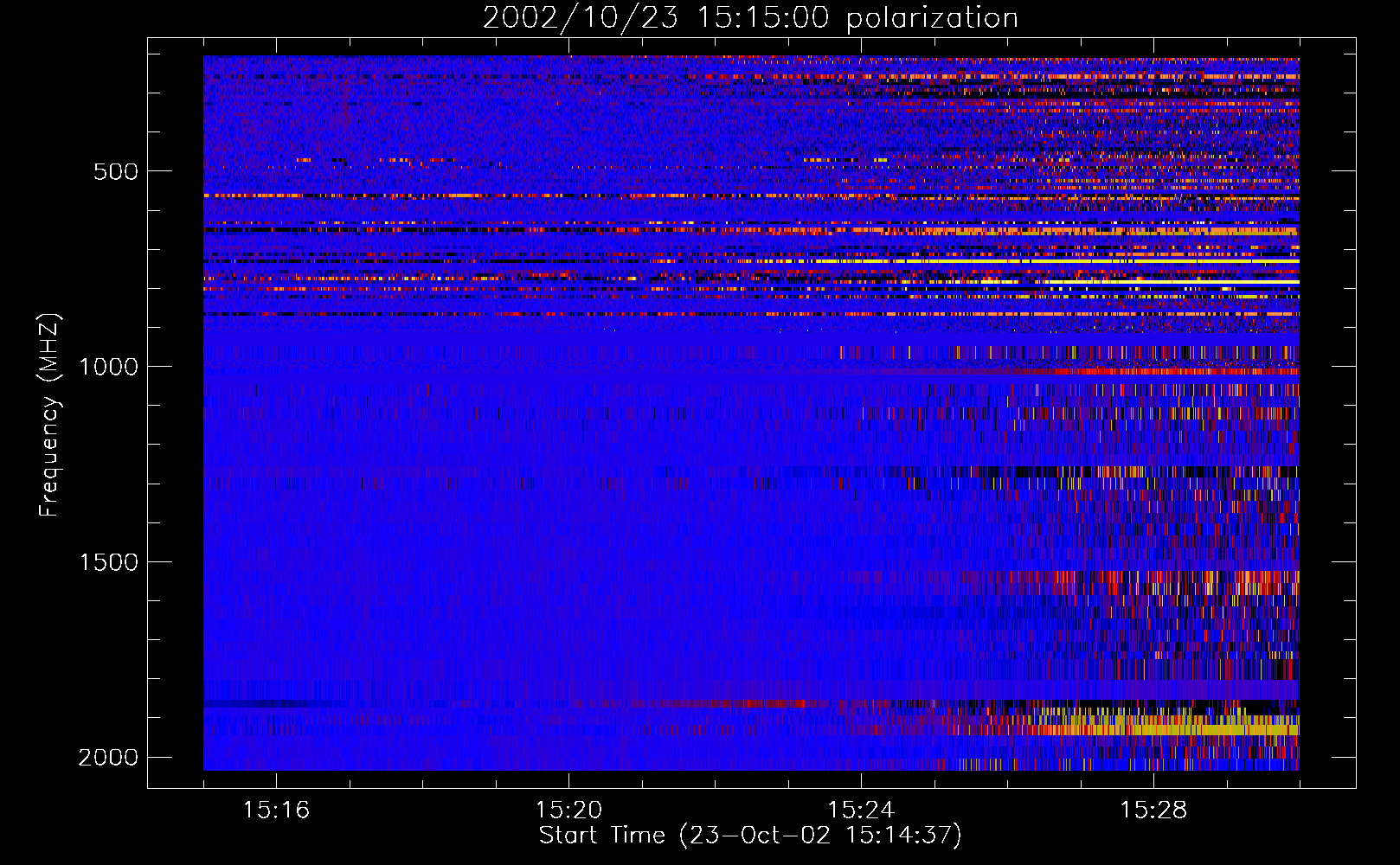
Task: Select the 1500 frequency tick label
Action: (x=109, y=562)
